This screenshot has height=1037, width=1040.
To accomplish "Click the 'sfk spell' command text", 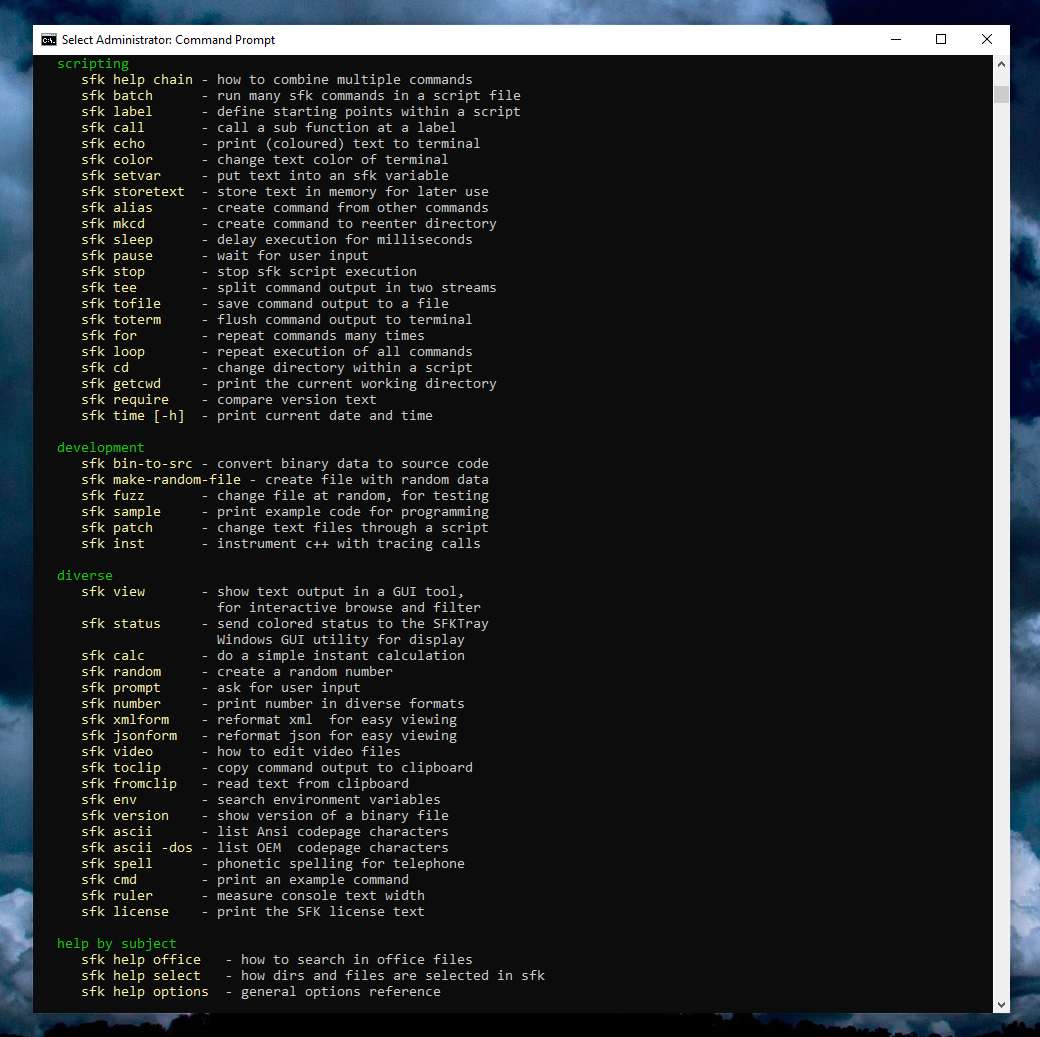I will pyautogui.click(x=117, y=863).
